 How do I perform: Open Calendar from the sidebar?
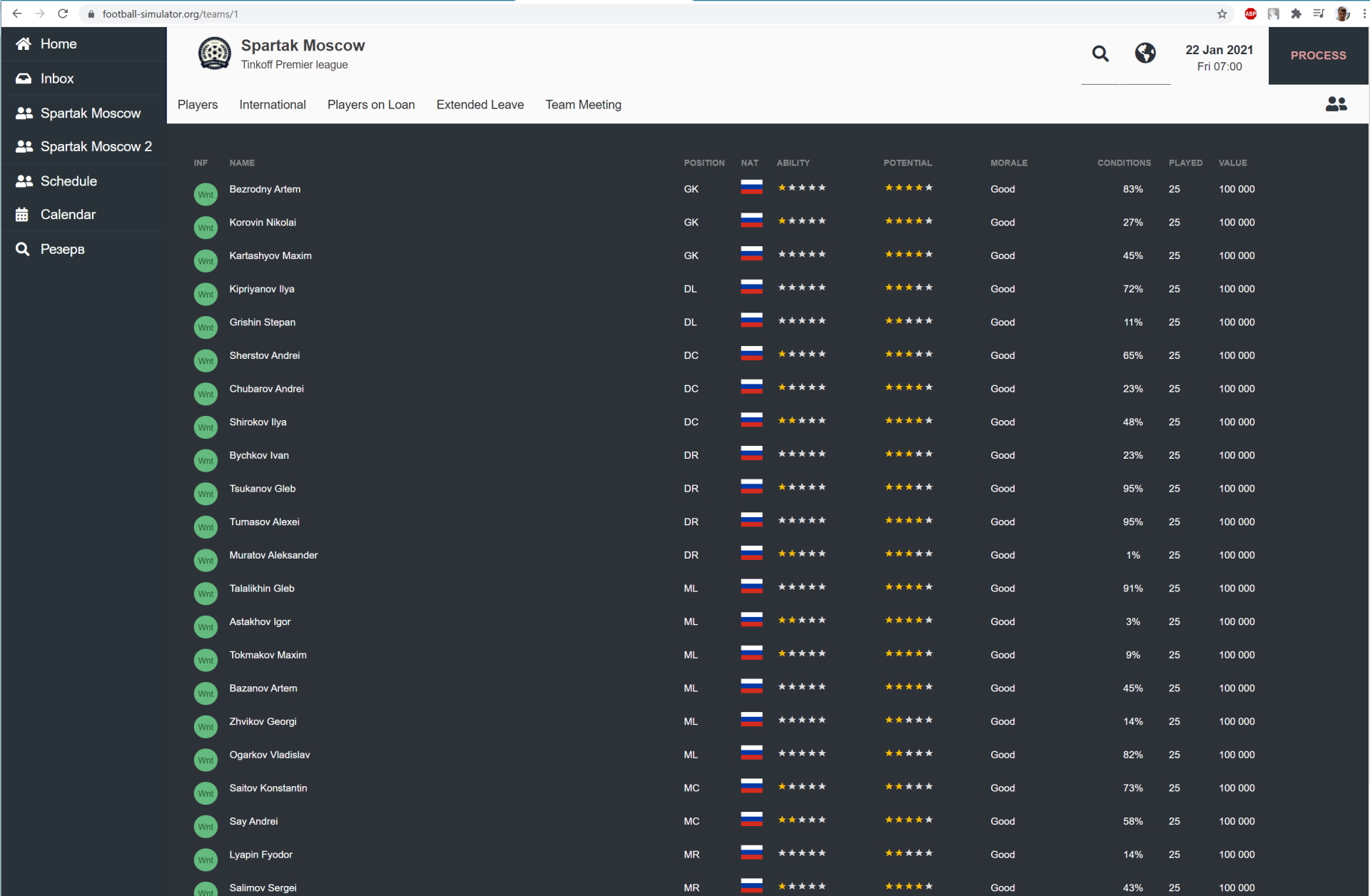click(68, 215)
